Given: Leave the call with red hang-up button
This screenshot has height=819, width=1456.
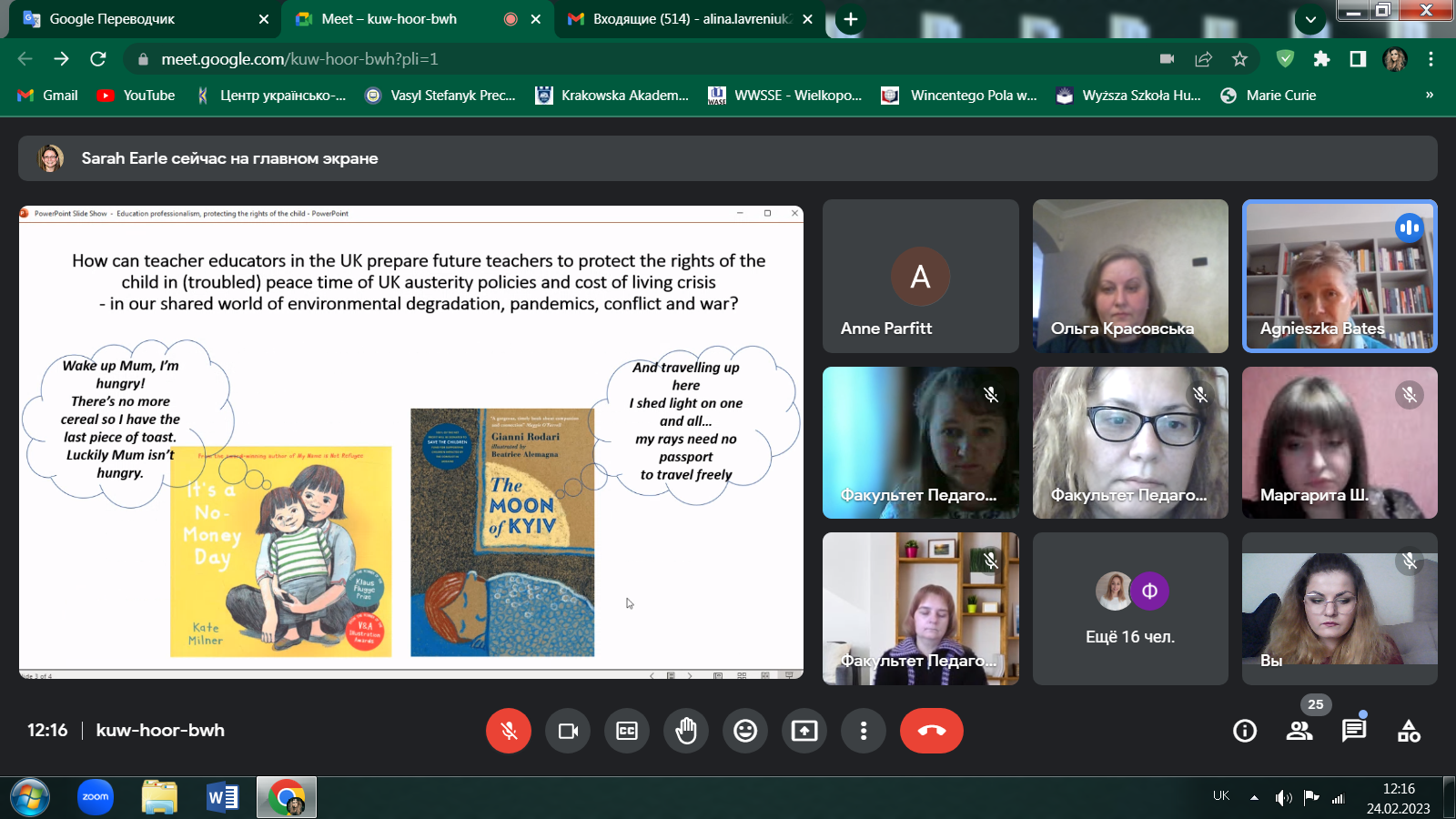Looking at the screenshot, I should coord(932,731).
